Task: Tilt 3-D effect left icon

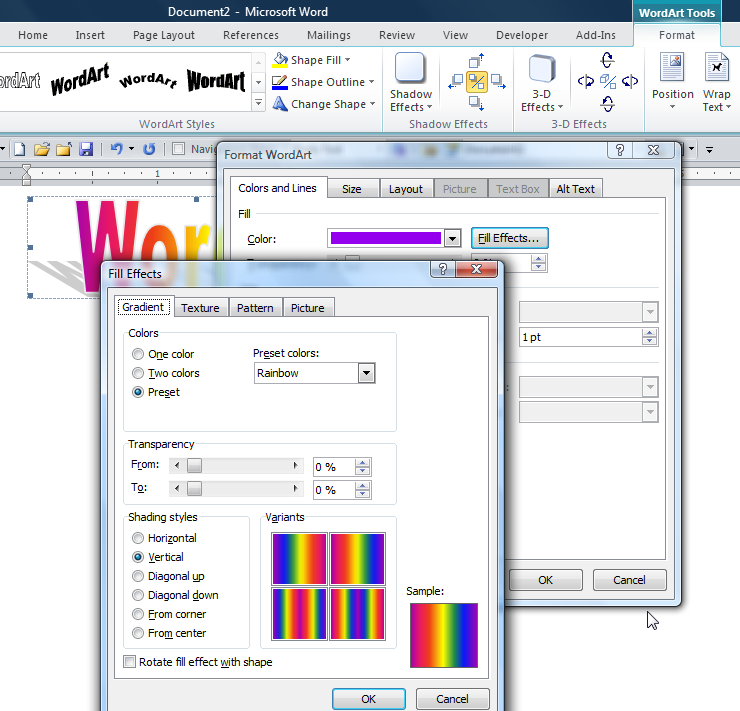Action: [x=586, y=82]
